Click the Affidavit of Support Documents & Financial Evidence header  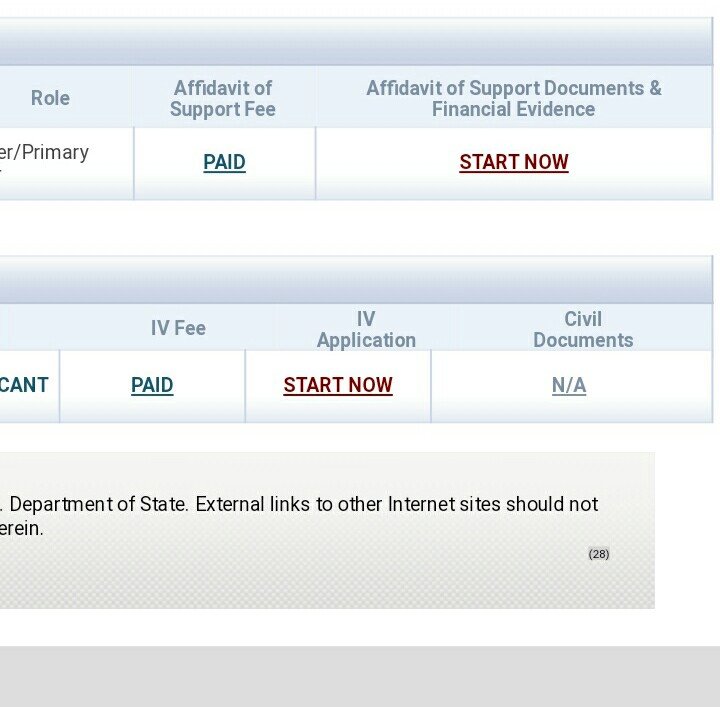tap(513, 98)
